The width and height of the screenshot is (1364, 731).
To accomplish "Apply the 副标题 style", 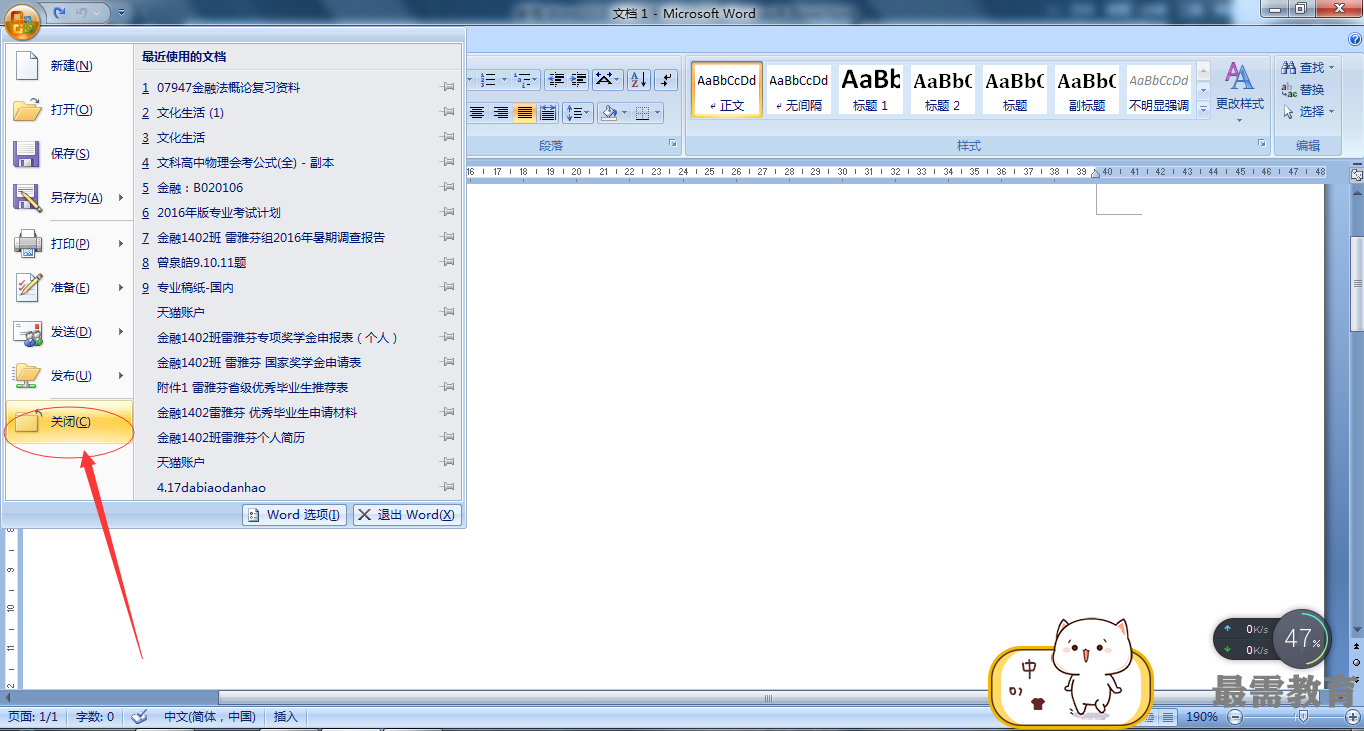I will (1087, 89).
